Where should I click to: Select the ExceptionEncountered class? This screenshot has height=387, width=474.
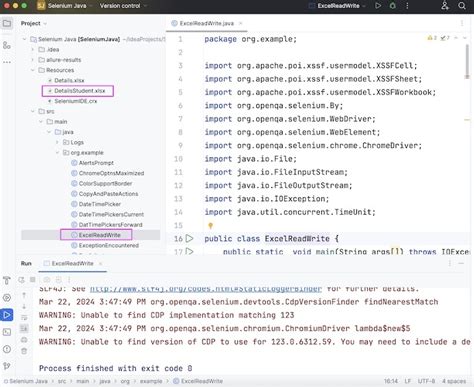tap(109, 245)
